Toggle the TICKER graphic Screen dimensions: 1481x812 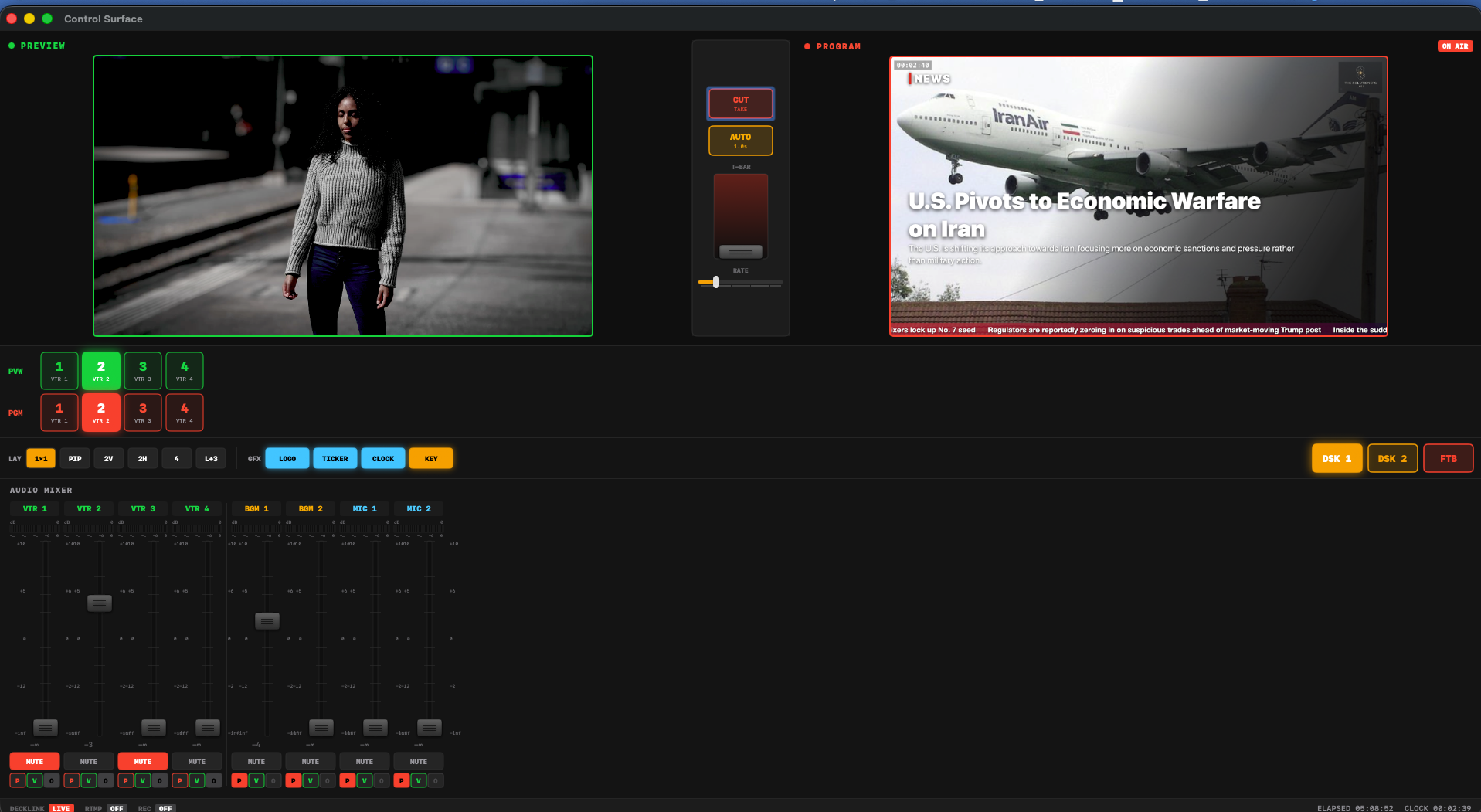pos(335,458)
